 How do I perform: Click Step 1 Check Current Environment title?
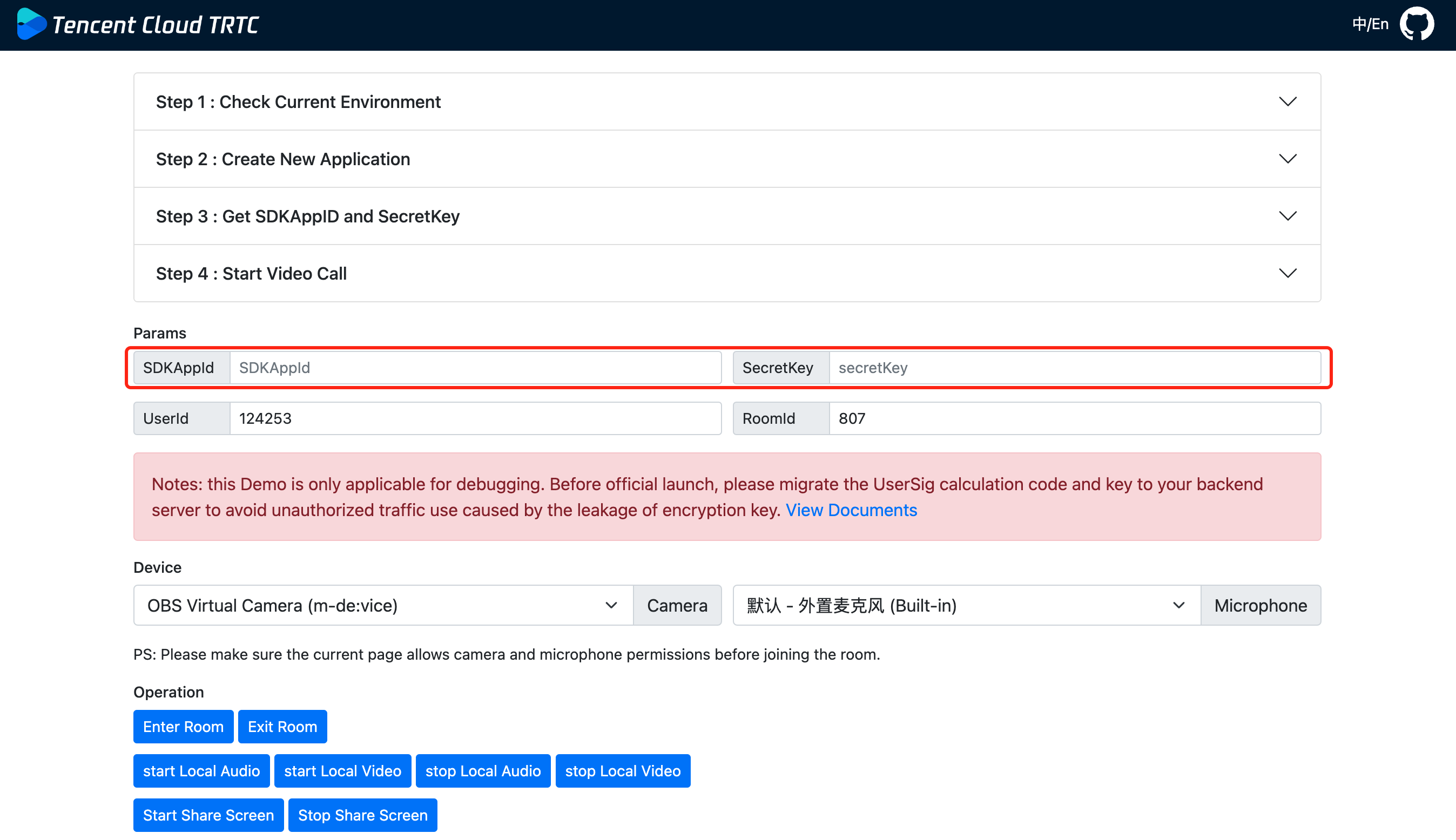click(298, 101)
